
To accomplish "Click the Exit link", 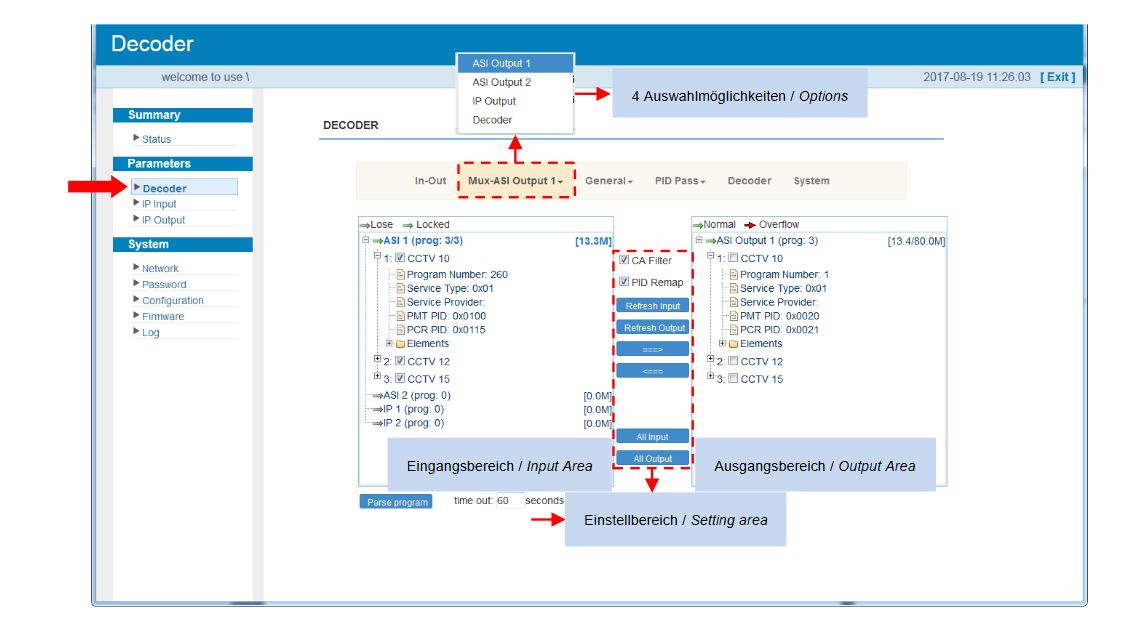I will click(x=1057, y=77).
